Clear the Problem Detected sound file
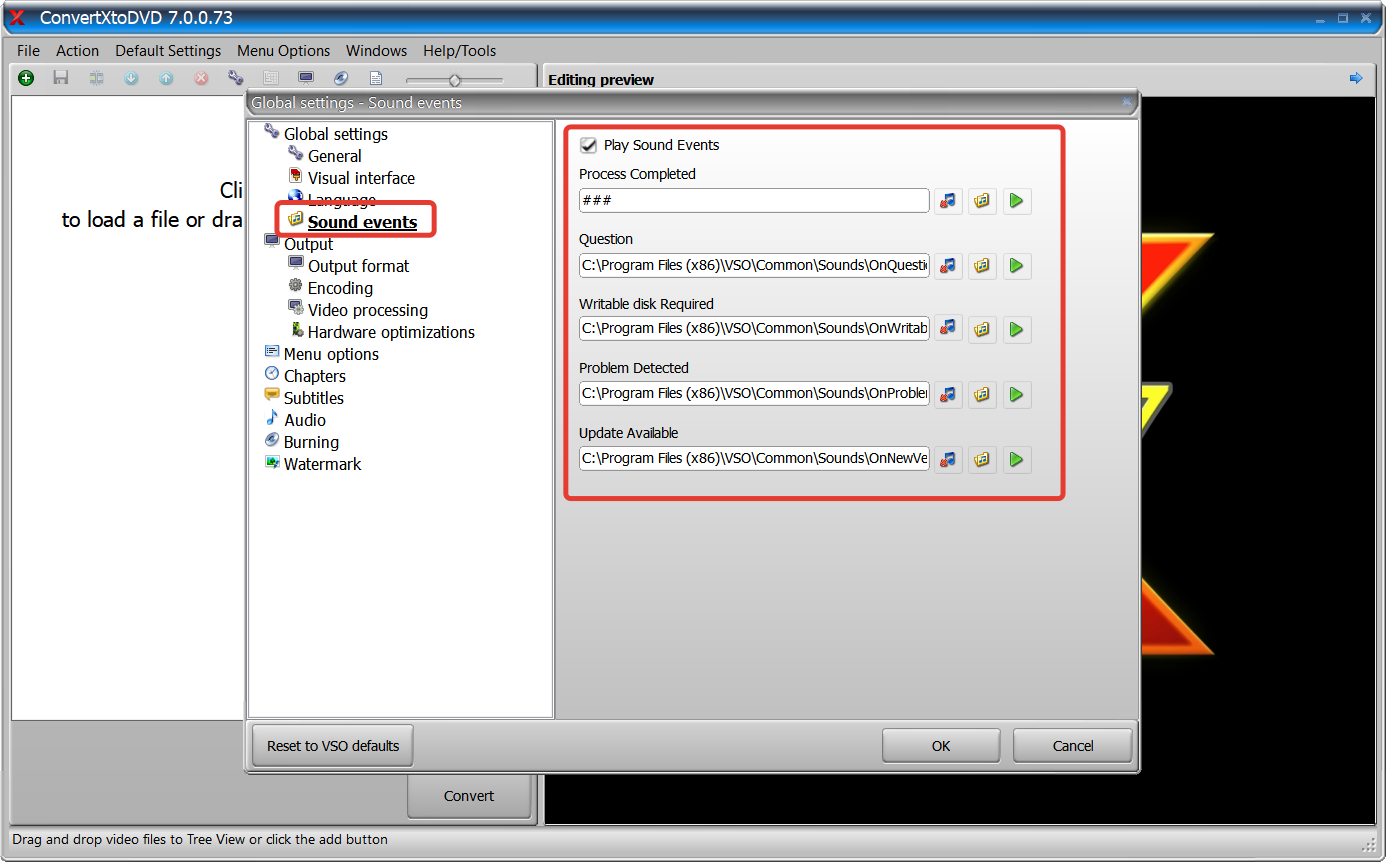This screenshot has width=1386, height=862. pyautogui.click(x=948, y=394)
